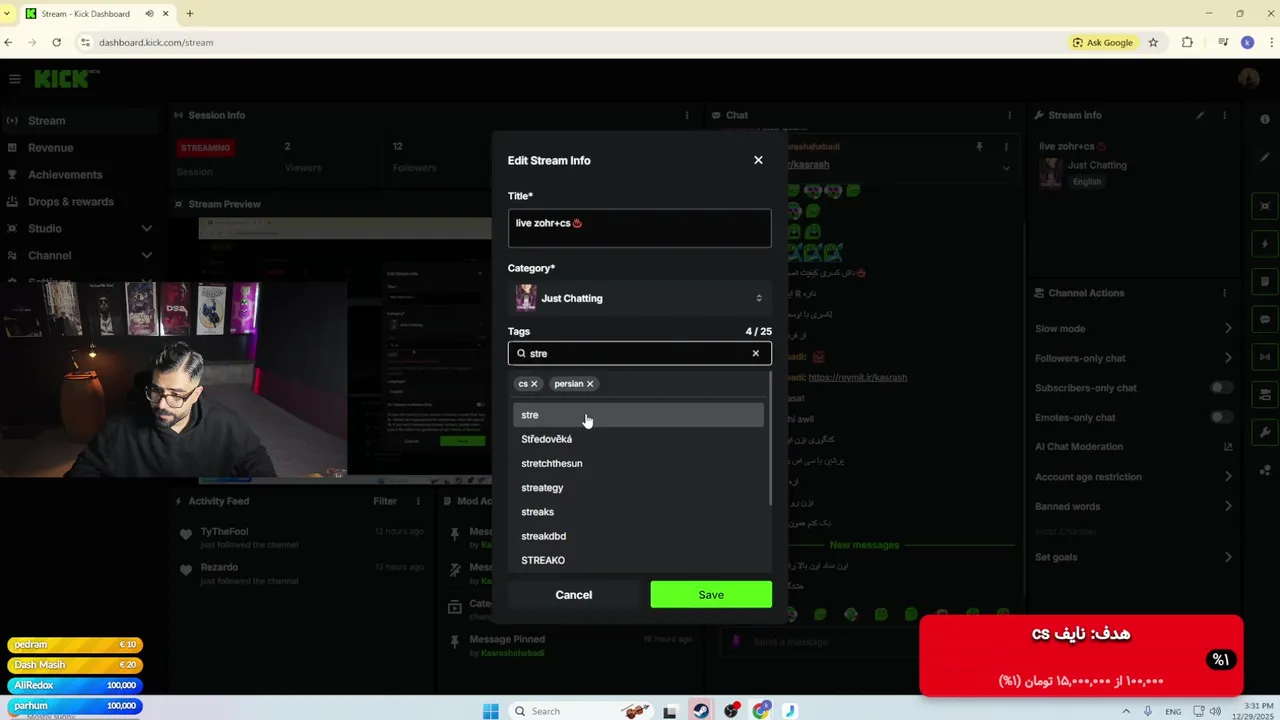This screenshot has width=1280, height=720.
Task: Click the wrench icon in right rail
Action: (1265, 432)
